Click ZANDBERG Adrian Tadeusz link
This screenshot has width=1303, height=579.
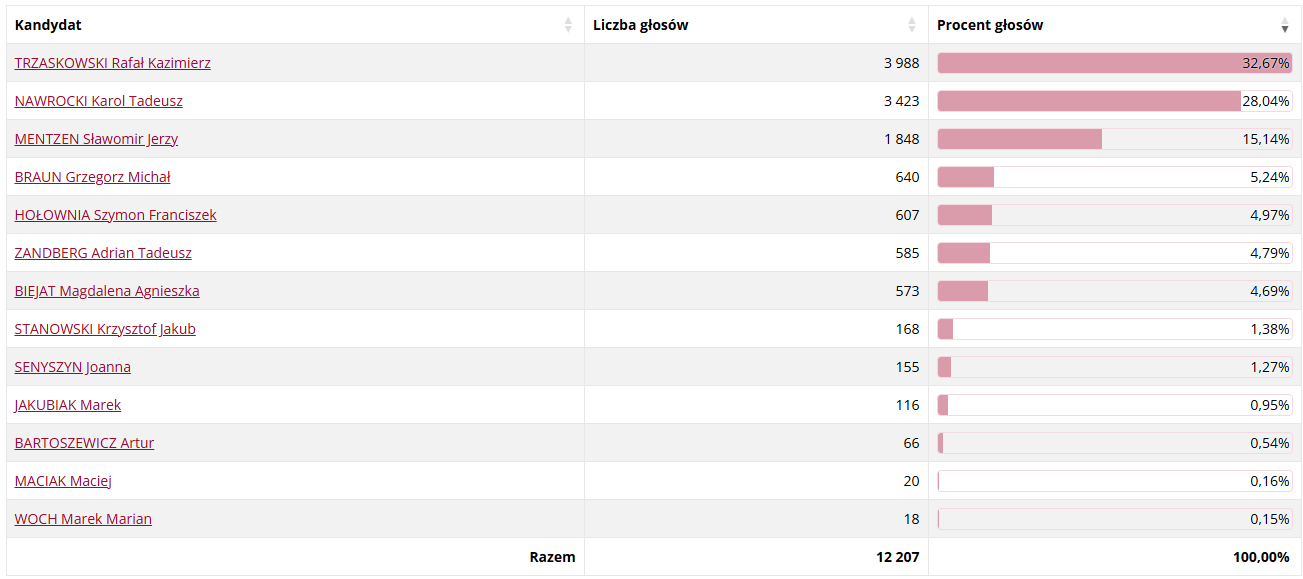(x=103, y=253)
